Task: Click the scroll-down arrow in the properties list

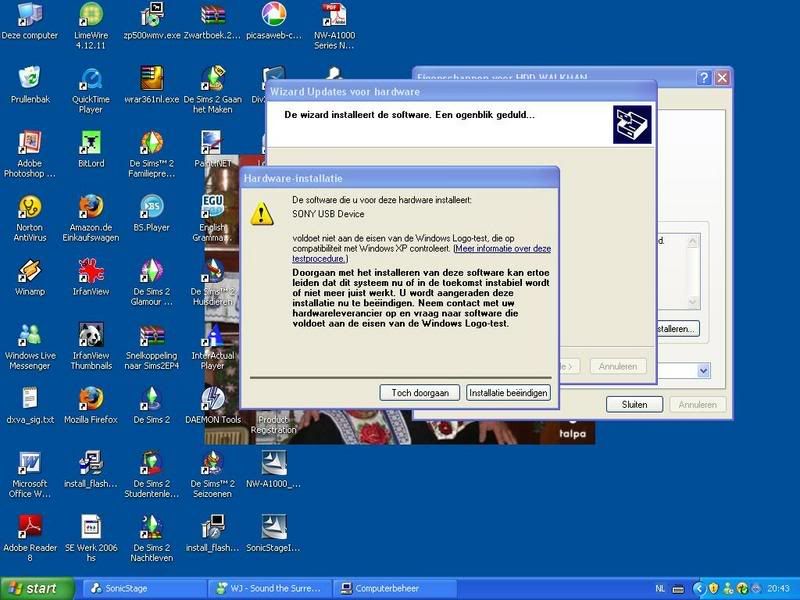Action: tap(692, 302)
